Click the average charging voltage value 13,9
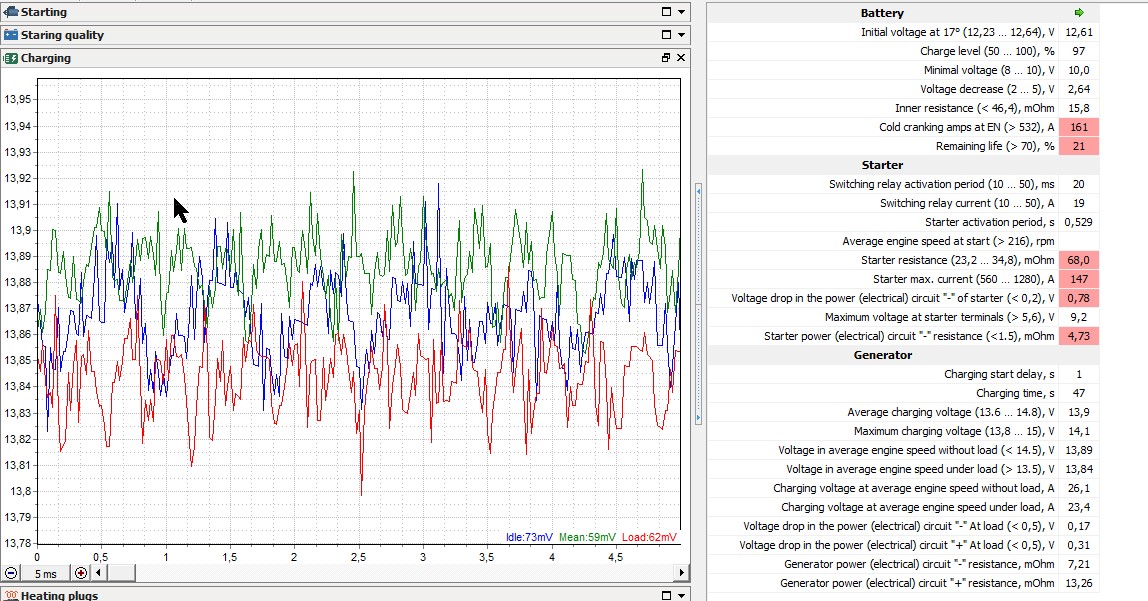Viewport: 1148px width, 601px height. 1079,413
